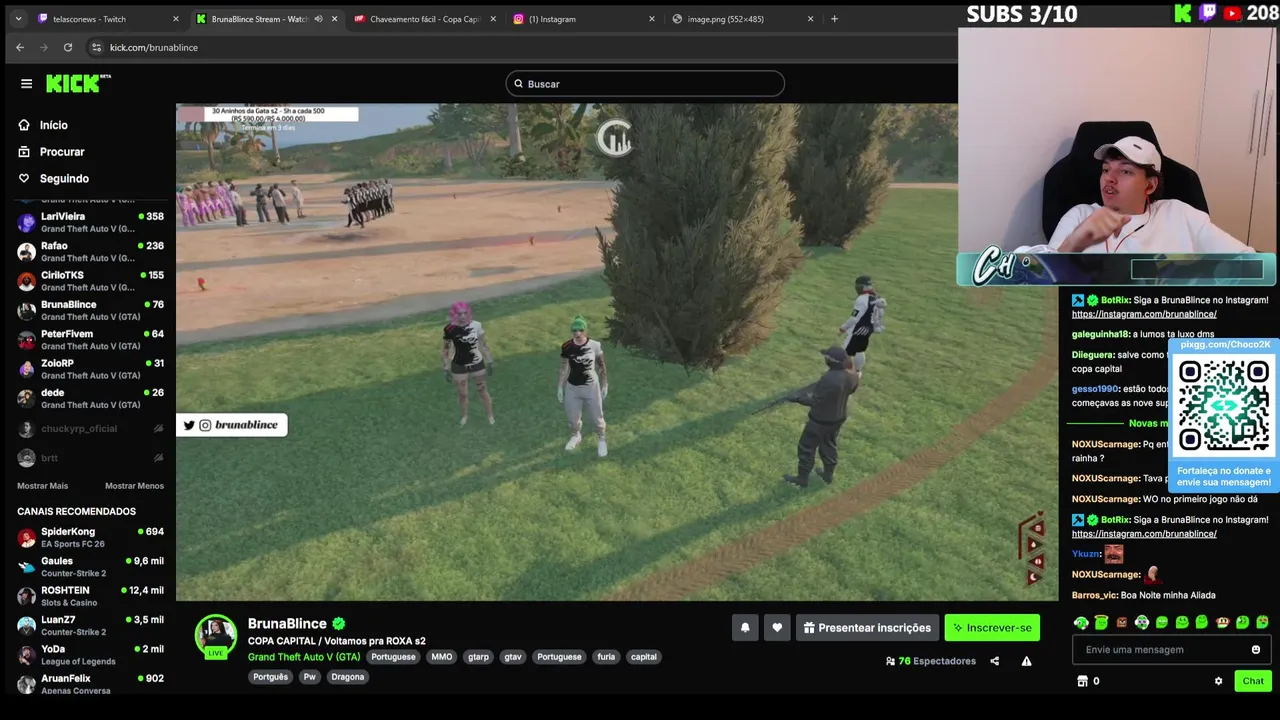The height and width of the screenshot is (720, 1280).
Task: Switch to the telasconews Twitch tab
Action: coord(105,18)
